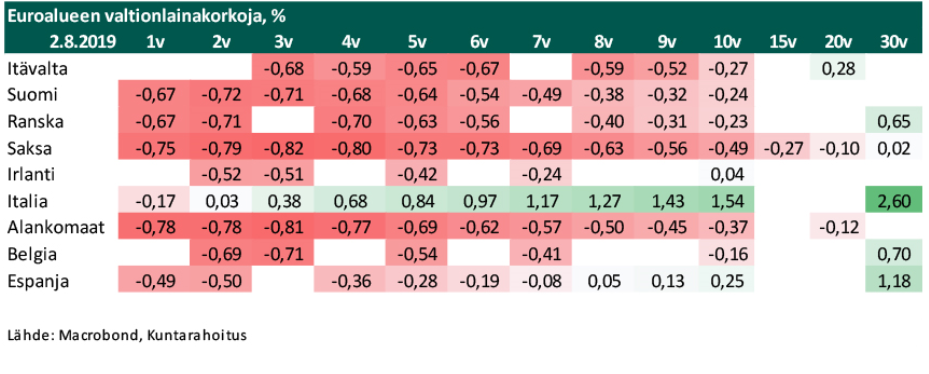Screen dimensions: 929x374
Task: Select the Irlanti 10v value 0,04
Action: point(727,175)
